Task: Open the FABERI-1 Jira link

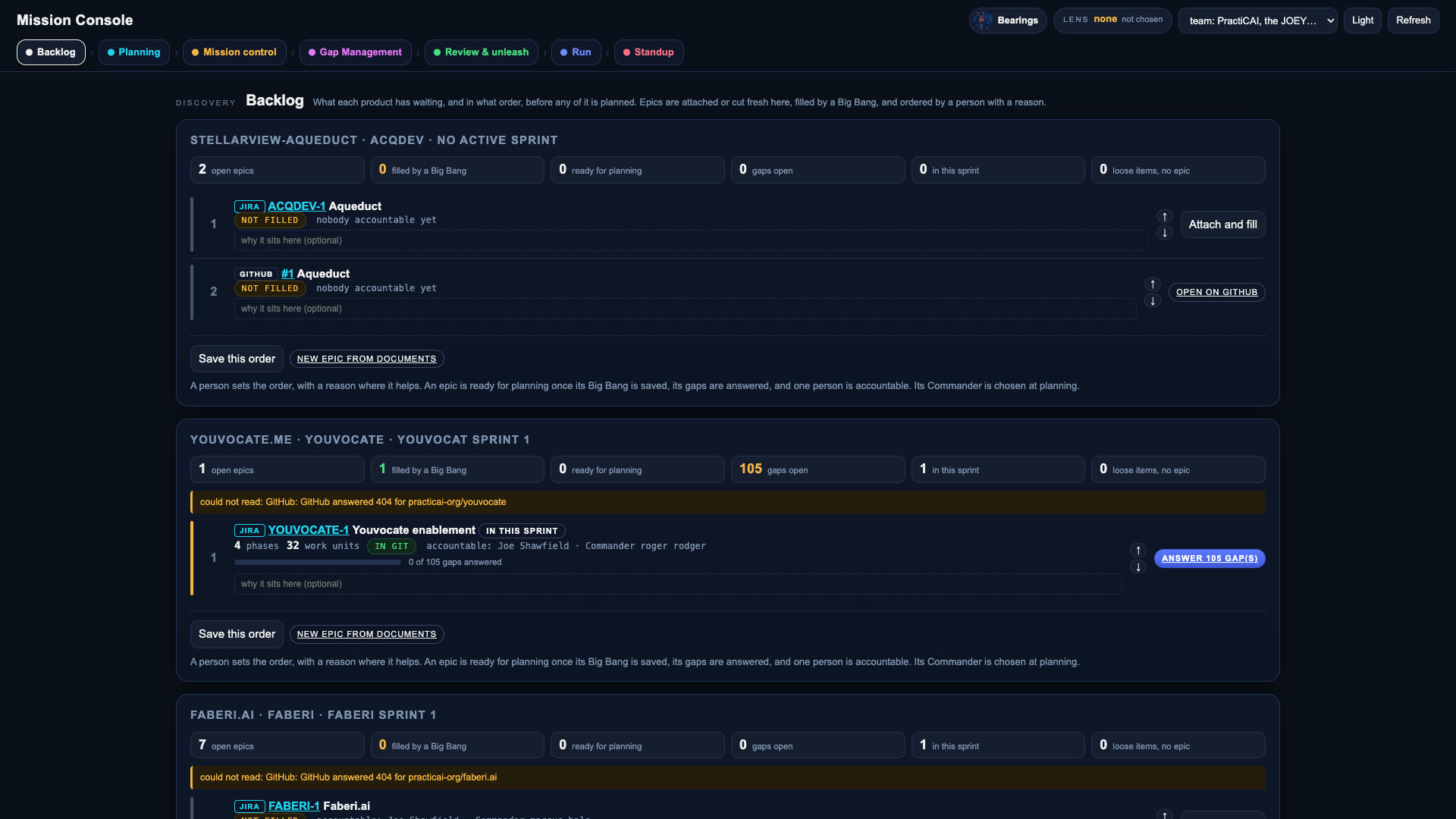Action: click(x=294, y=806)
